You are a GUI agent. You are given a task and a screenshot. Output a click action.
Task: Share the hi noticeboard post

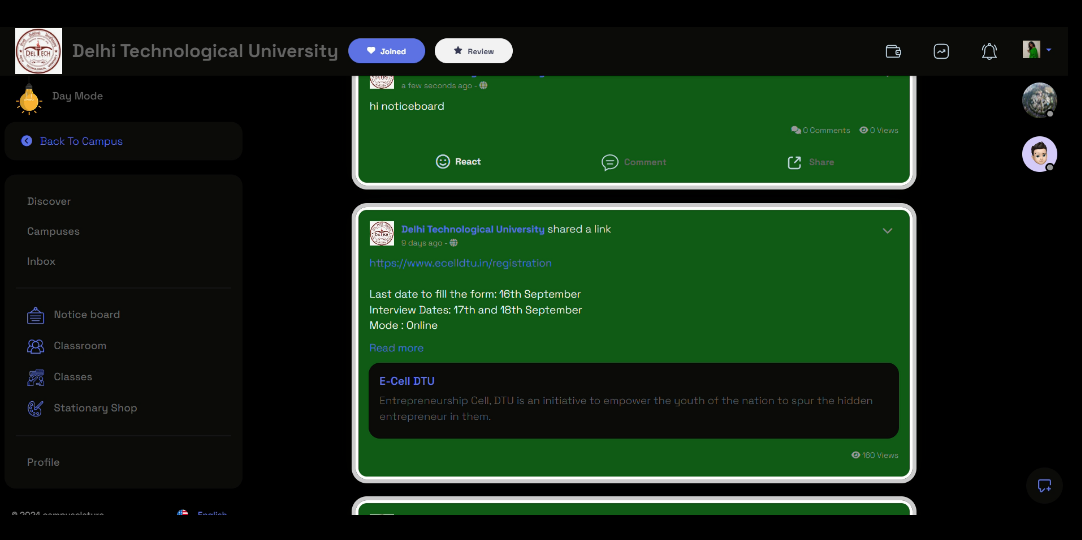coord(811,162)
